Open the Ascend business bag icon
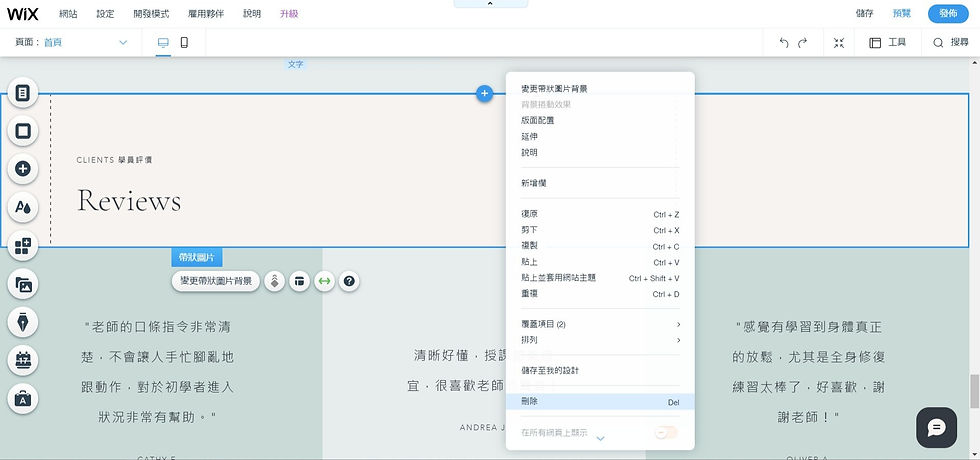Image resolution: width=980 pixels, height=460 pixels. (23, 399)
